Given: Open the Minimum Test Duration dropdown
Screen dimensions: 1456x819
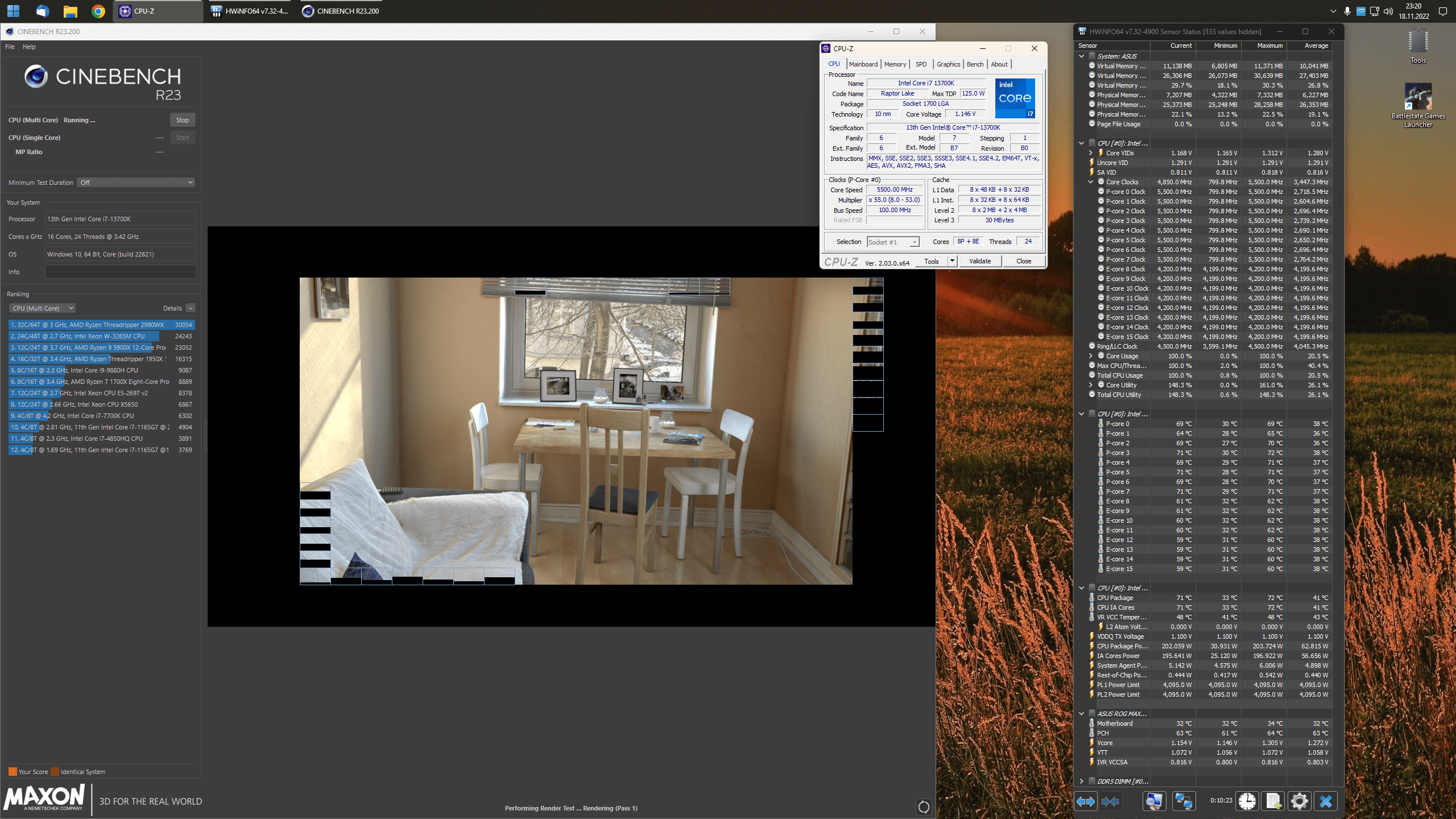Looking at the screenshot, I should point(136,183).
